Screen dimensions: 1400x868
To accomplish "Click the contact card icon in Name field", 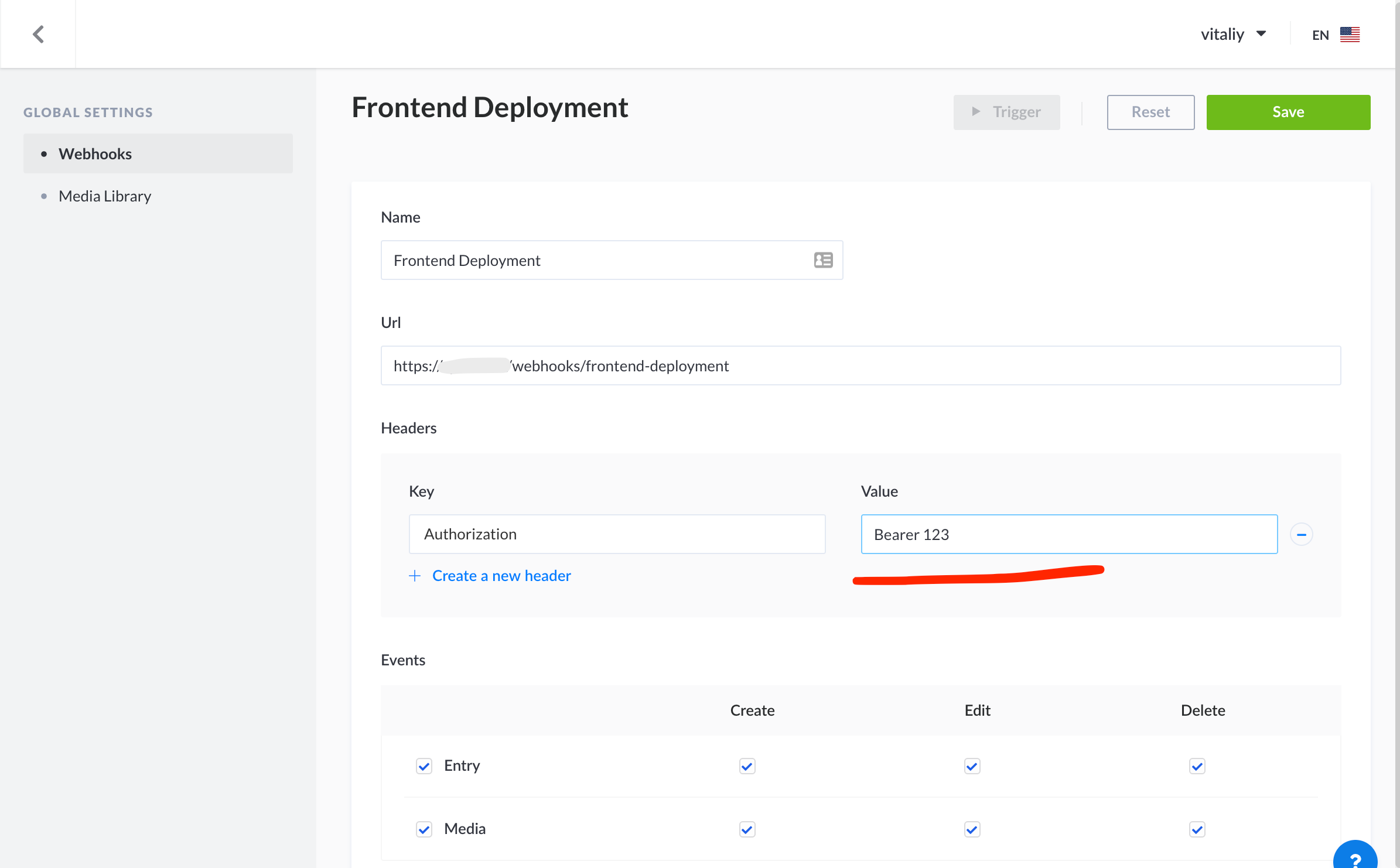I will pyautogui.click(x=823, y=260).
